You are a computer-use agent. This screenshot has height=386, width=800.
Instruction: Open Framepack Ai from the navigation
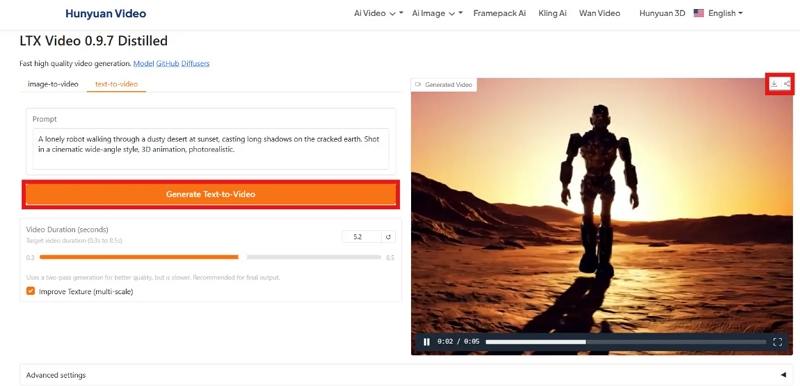tap(499, 13)
